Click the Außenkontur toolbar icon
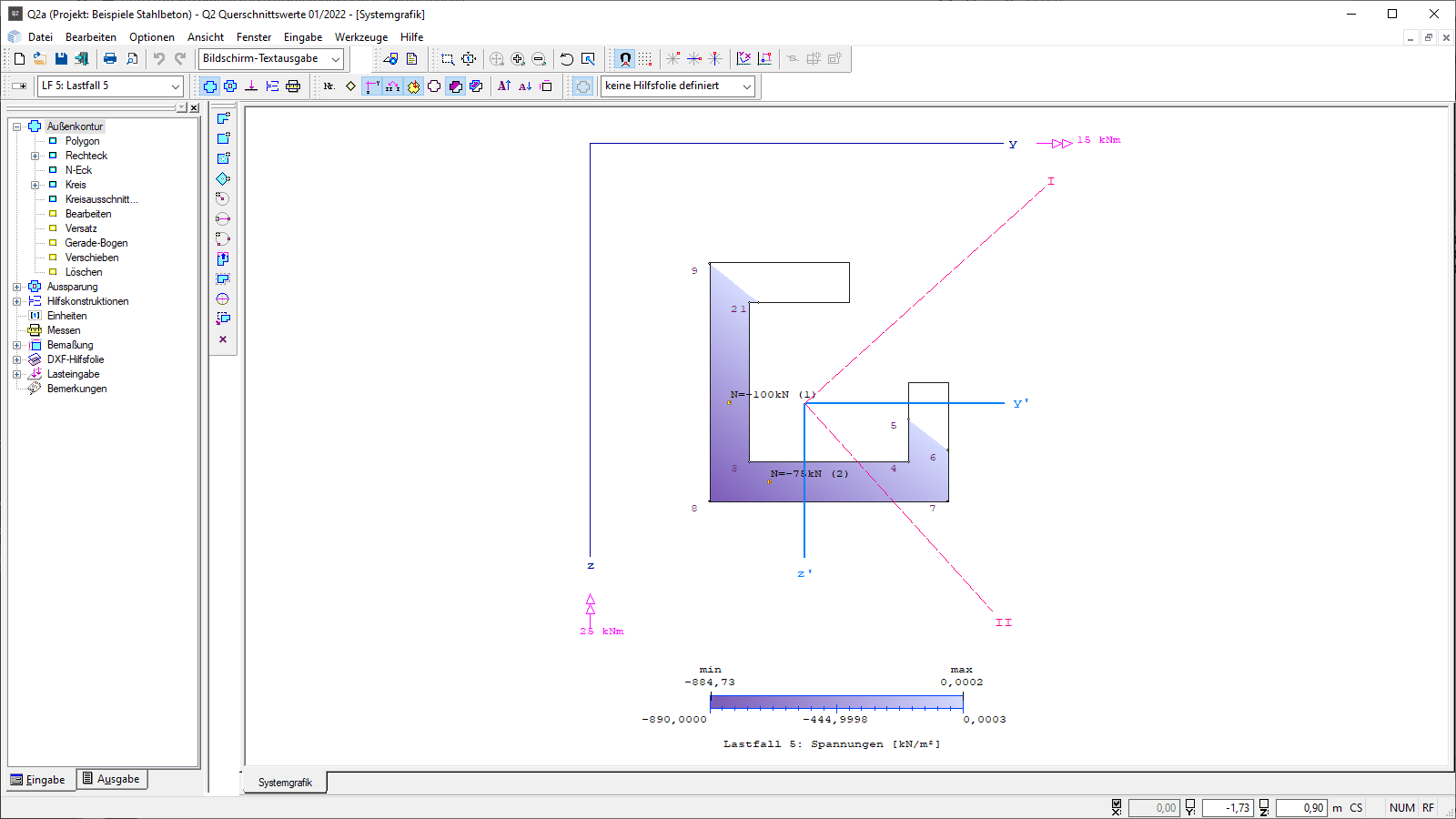 [210, 86]
